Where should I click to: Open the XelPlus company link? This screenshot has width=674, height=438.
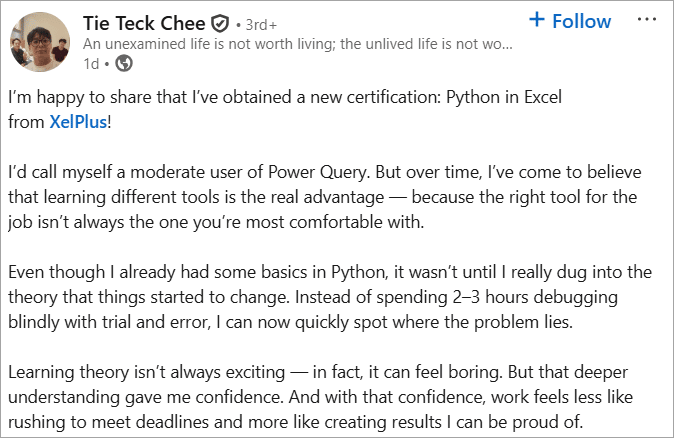point(78,122)
